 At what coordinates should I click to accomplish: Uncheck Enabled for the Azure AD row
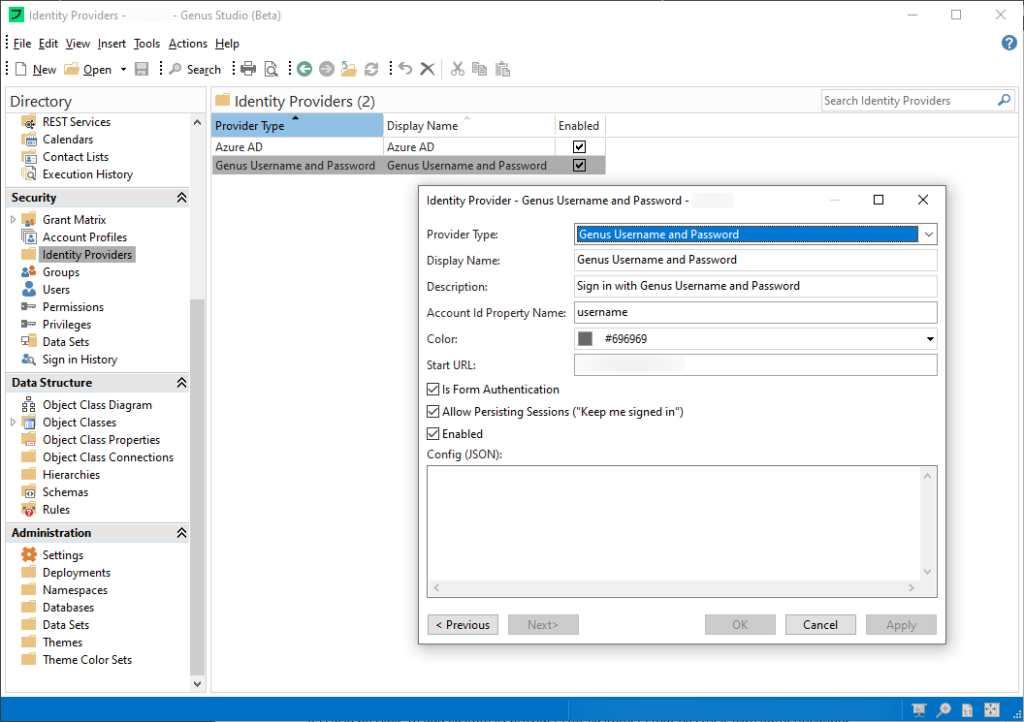(579, 147)
